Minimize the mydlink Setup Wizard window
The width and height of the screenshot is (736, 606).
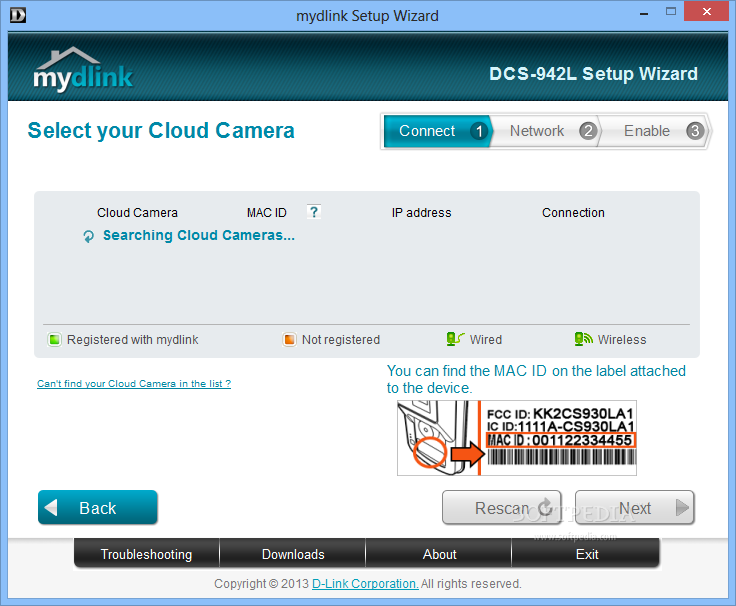(x=644, y=13)
